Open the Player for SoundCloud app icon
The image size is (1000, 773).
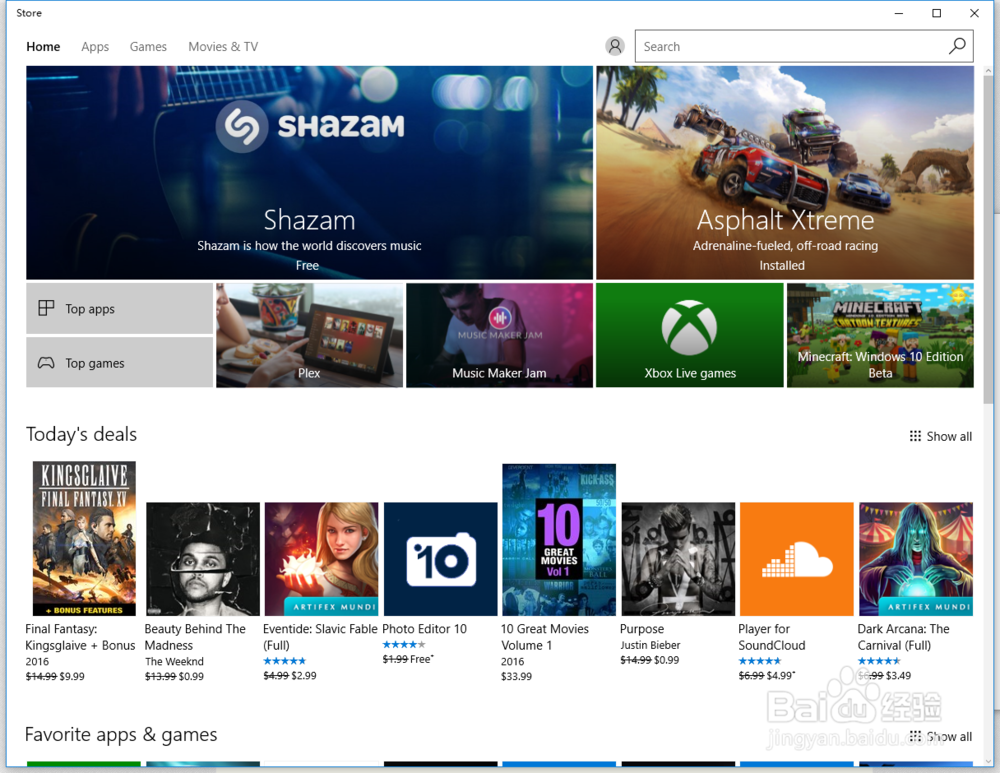tap(797, 559)
